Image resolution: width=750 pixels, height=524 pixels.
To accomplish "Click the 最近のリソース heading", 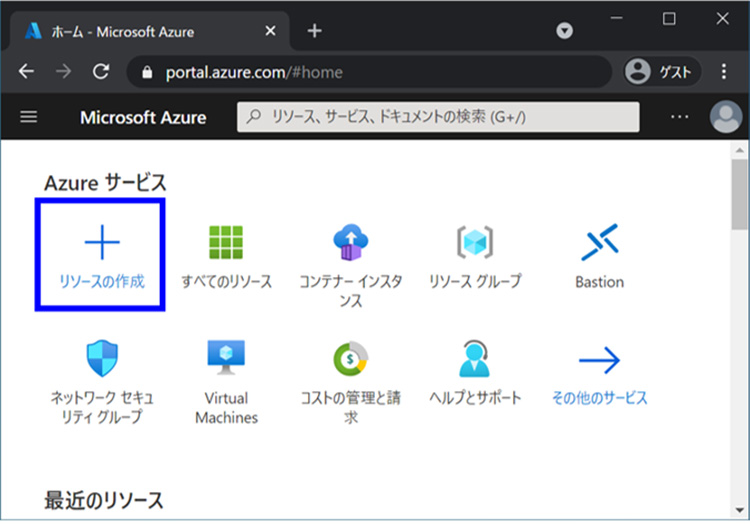I will [104, 501].
